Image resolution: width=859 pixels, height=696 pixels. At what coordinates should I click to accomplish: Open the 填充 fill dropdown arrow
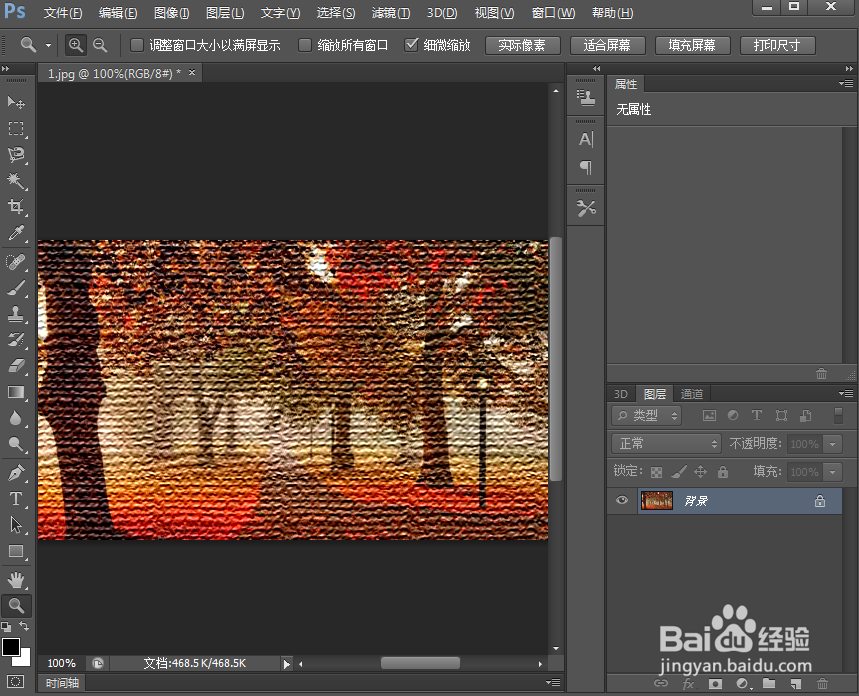point(833,471)
